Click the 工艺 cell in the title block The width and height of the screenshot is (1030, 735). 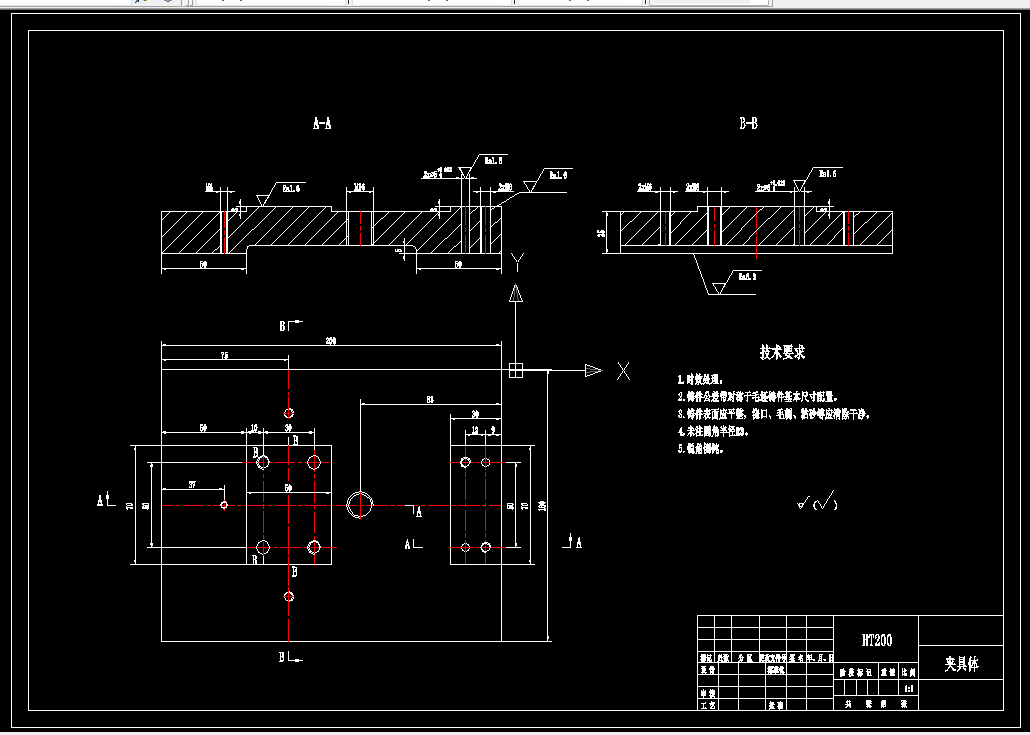point(707,705)
